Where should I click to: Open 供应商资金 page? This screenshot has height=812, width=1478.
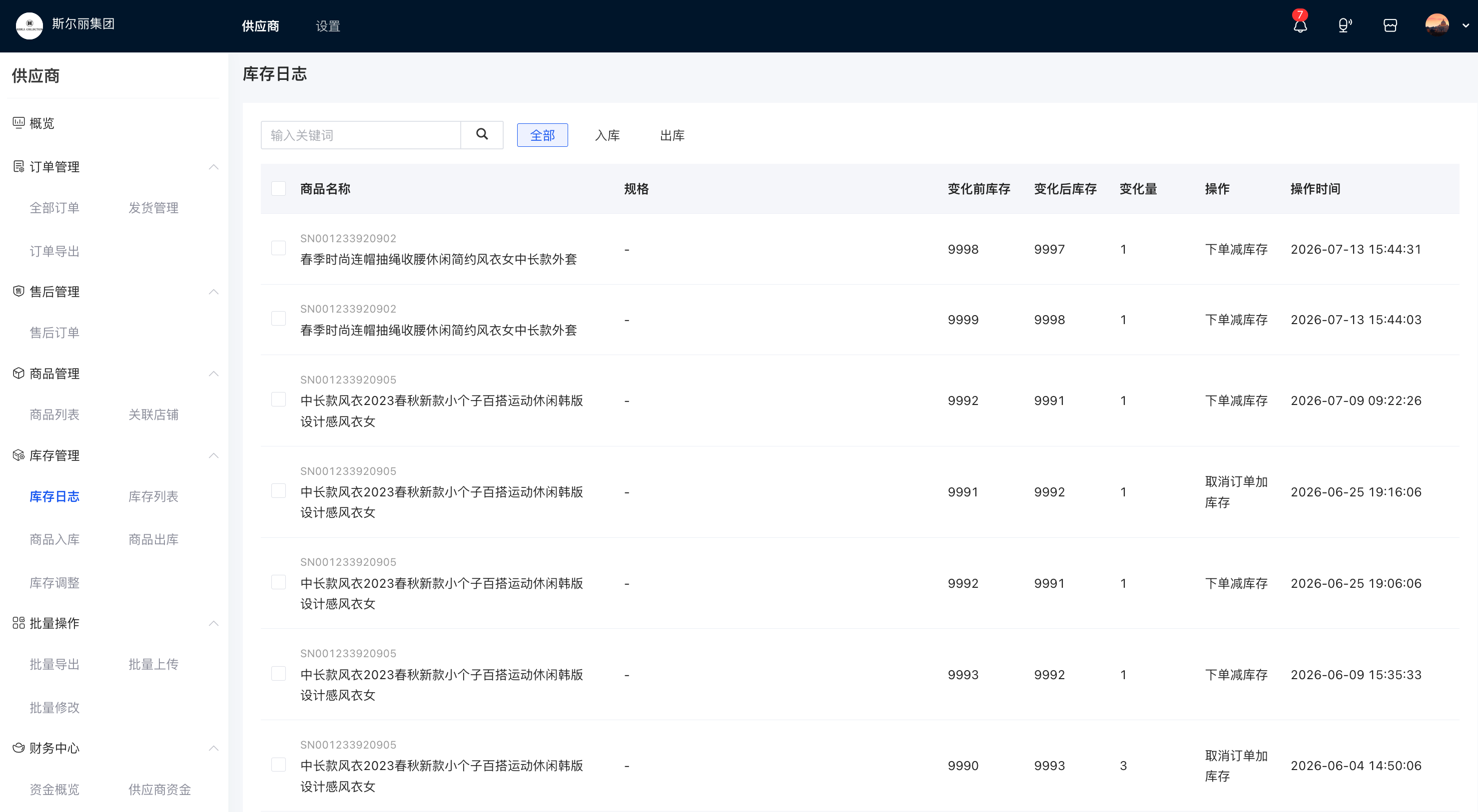159,790
